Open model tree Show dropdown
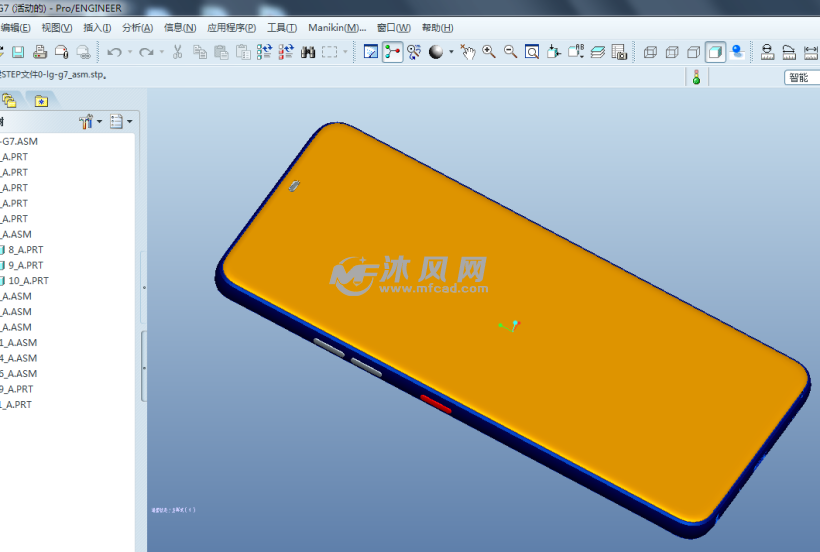Image resolution: width=820 pixels, height=552 pixels. pyautogui.click(x=121, y=122)
